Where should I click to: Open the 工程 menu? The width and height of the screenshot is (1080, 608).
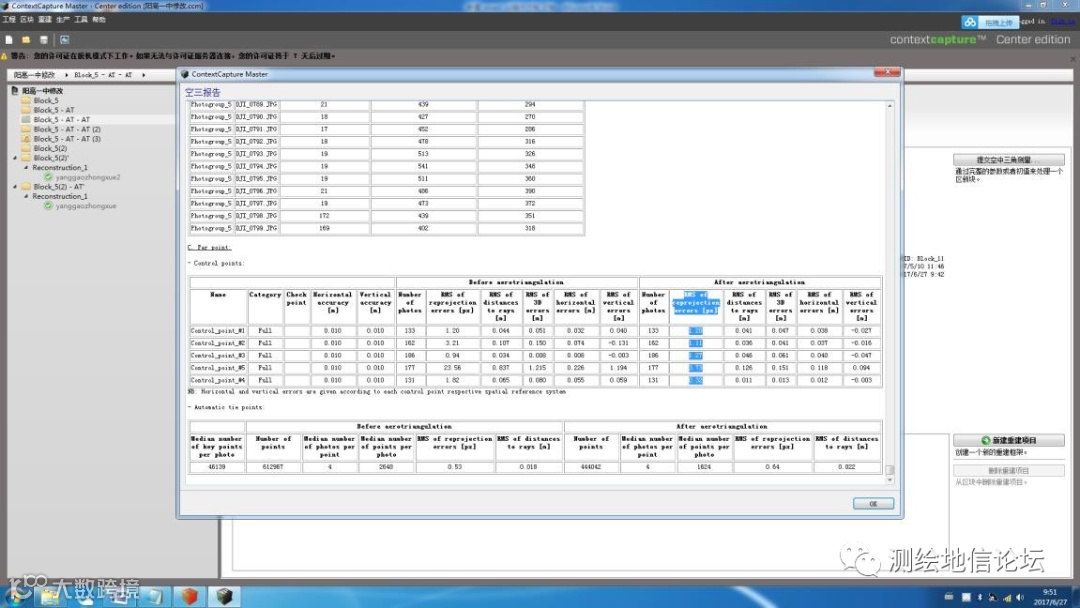(9, 20)
